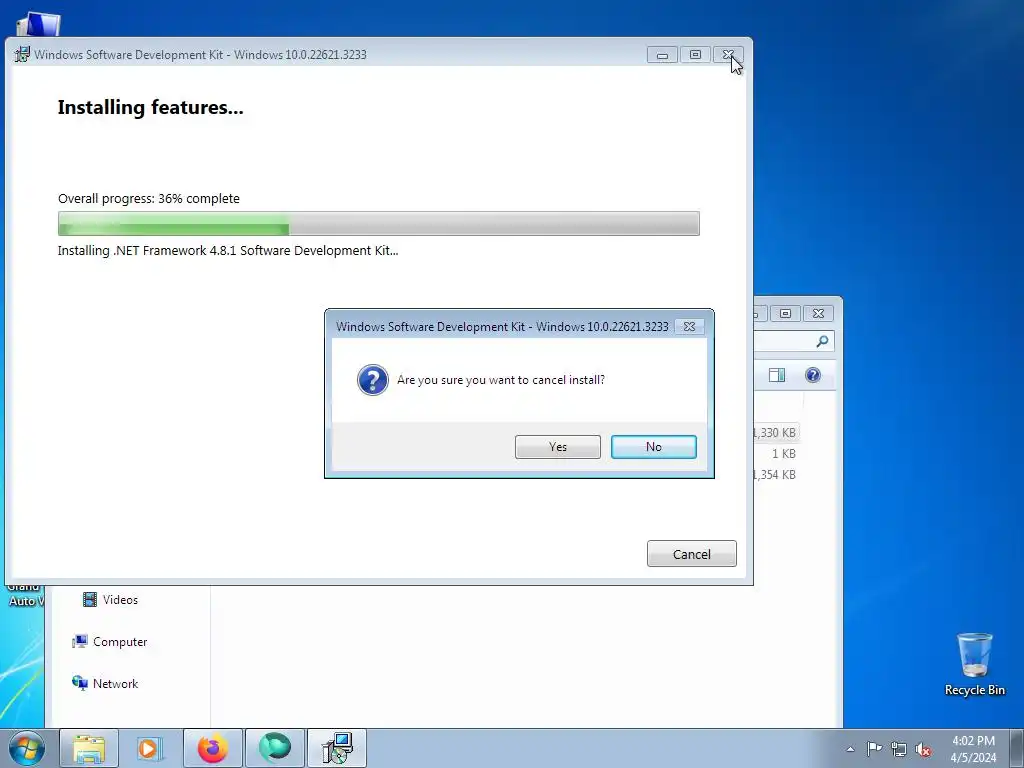Viewport: 1024px width, 768px height.
Task: Choose No in the cancel dialog
Action: click(653, 447)
